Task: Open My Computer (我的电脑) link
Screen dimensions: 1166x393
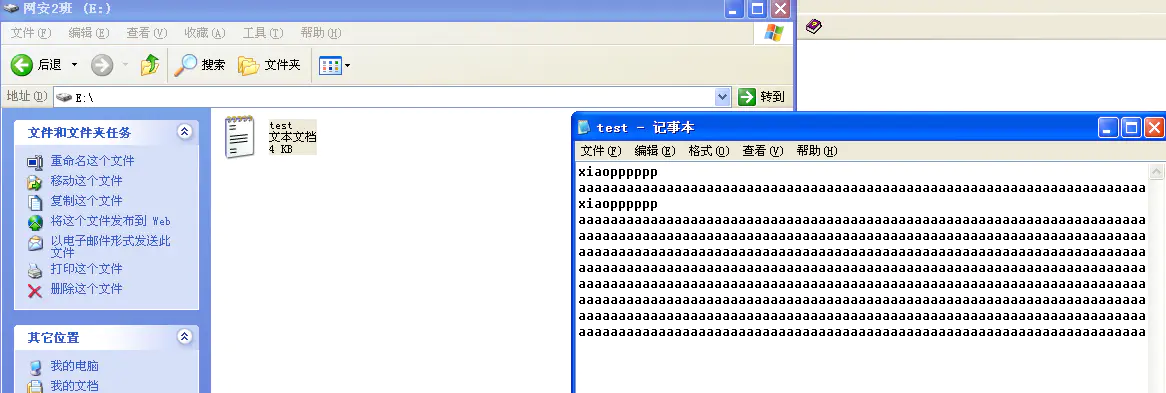Action: 74,366
